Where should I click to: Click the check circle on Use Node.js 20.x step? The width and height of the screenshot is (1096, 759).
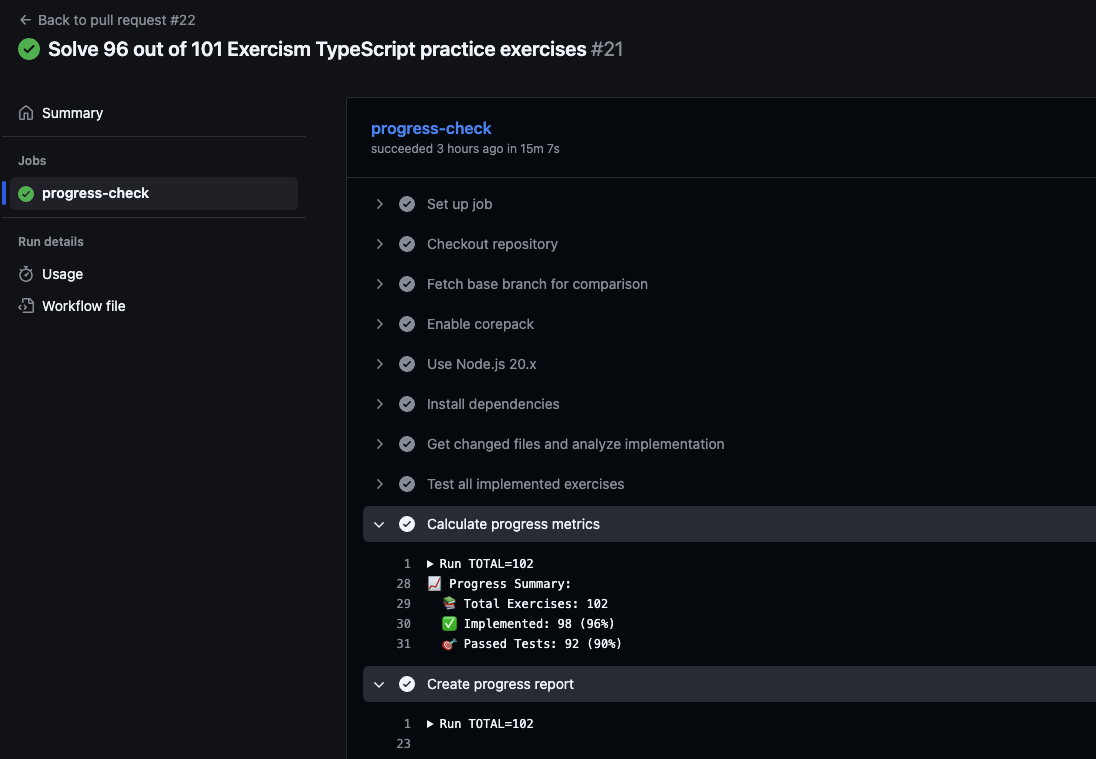(x=407, y=363)
